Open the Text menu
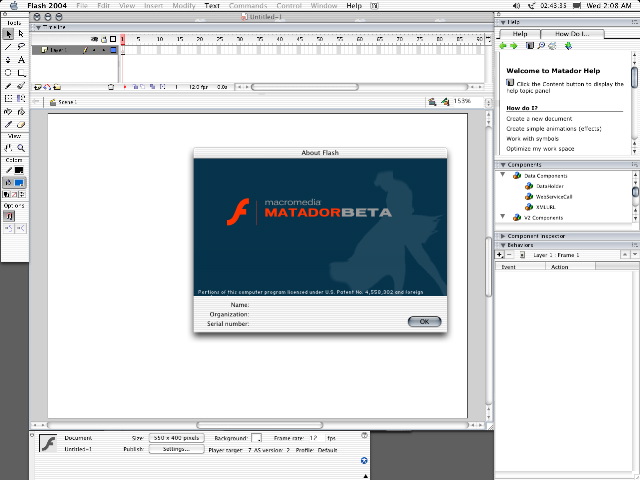The height and width of the screenshot is (480, 640). point(212,6)
